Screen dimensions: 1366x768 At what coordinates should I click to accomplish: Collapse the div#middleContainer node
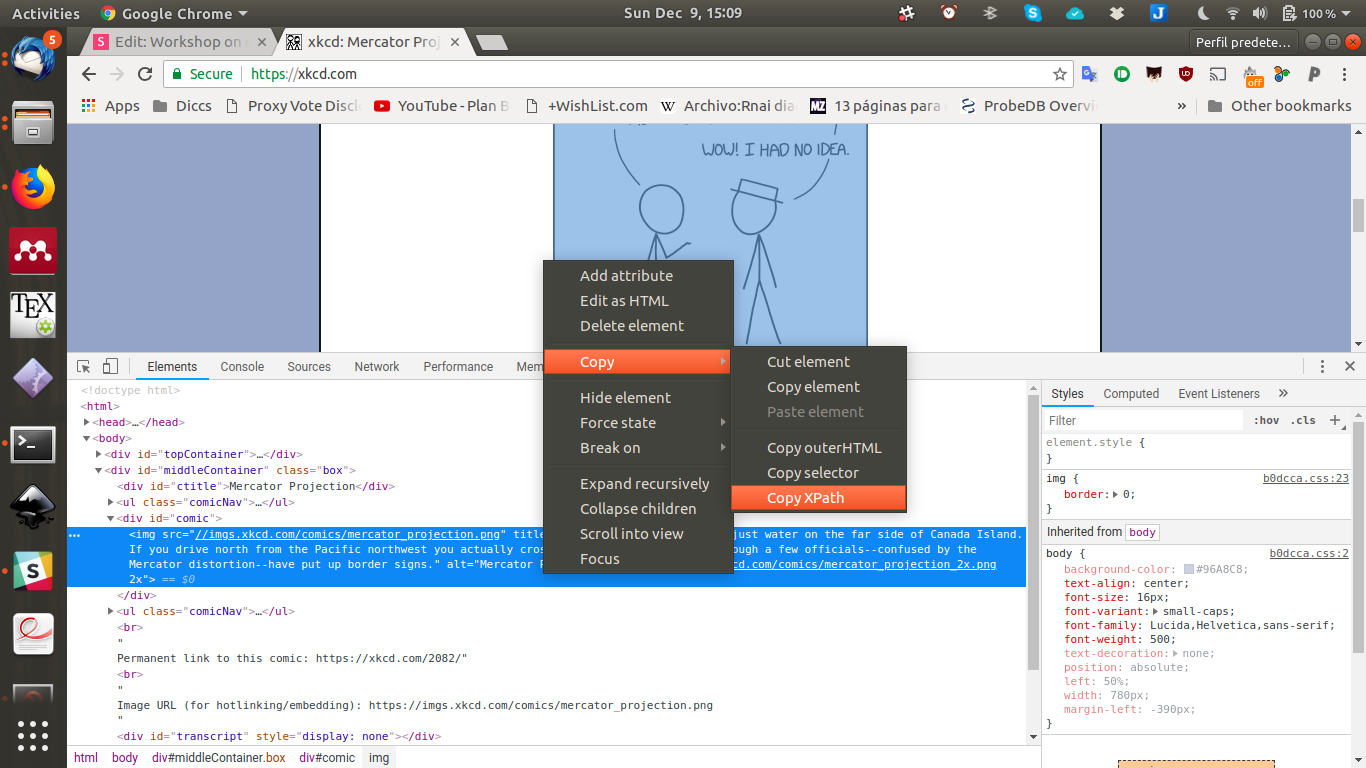[x=99, y=470]
